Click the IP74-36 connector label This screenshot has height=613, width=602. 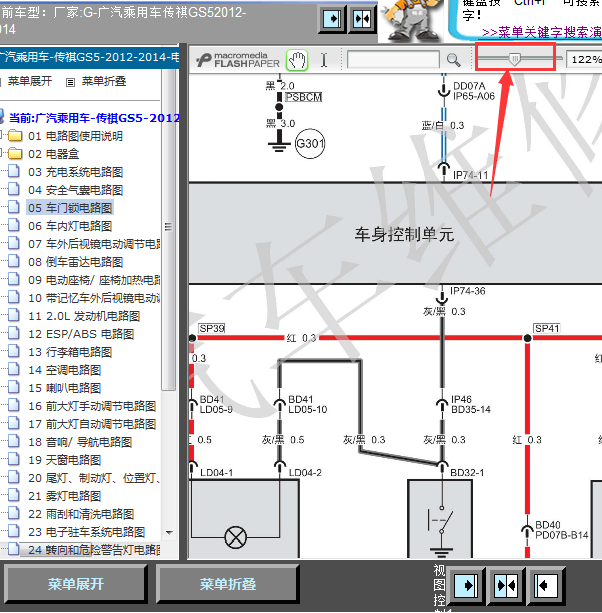point(468,291)
